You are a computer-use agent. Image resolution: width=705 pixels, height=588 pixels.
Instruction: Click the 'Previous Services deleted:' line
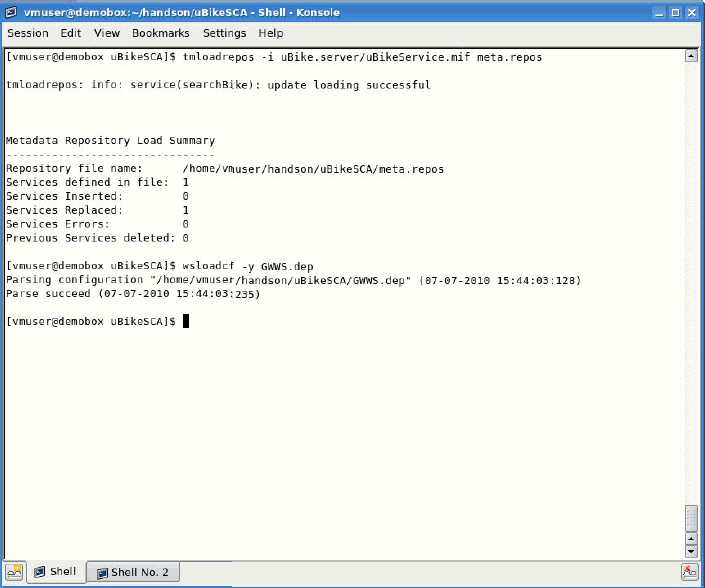(98, 238)
